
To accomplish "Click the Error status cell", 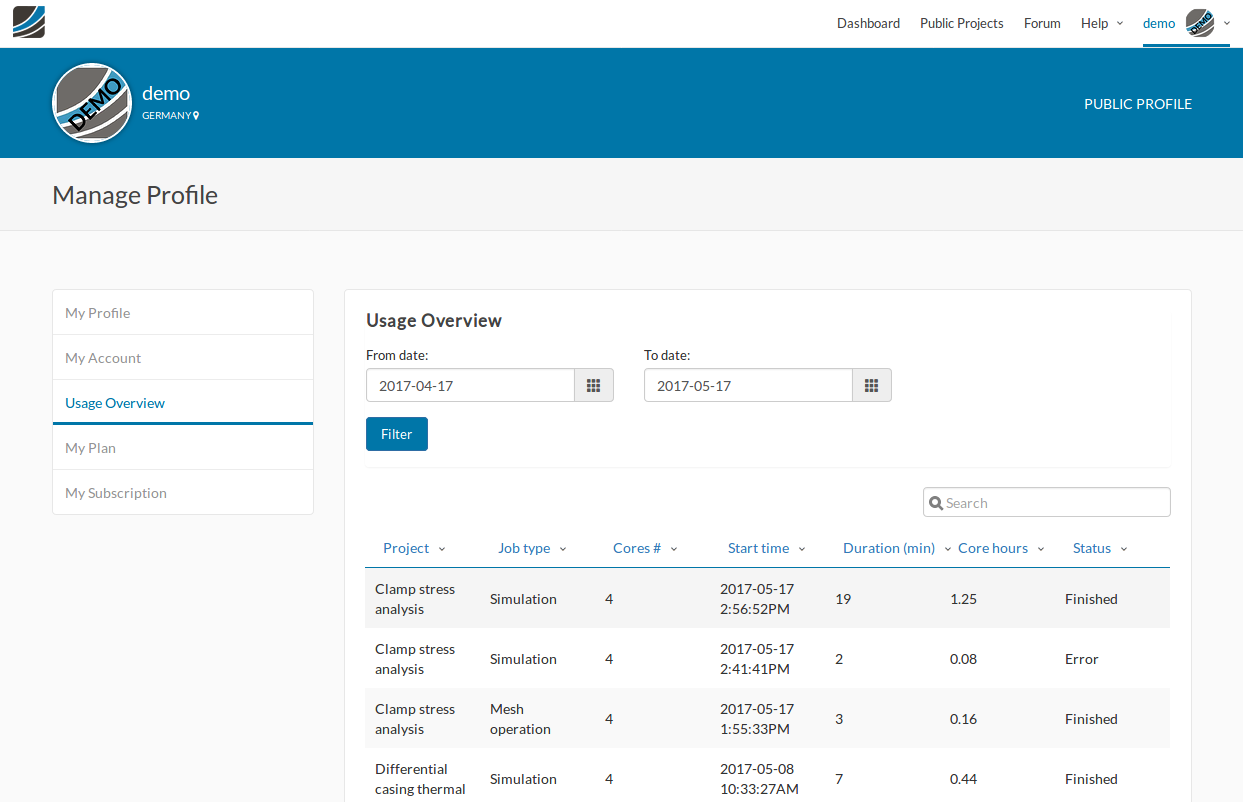I will pos(1082,659).
